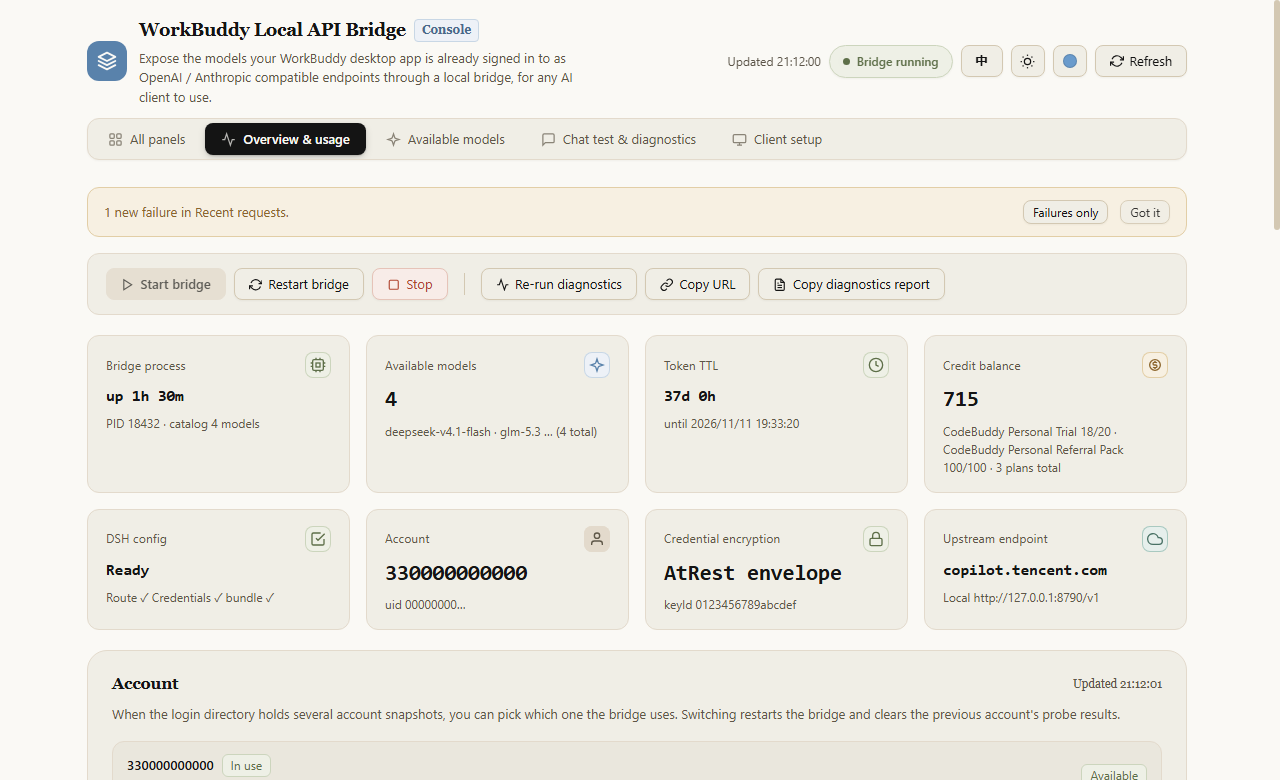Image resolution: width=1280 pixels, height=780 pixels.
Task: Click the clock icon on Token TTL card
Action: [x=876, y=365]
